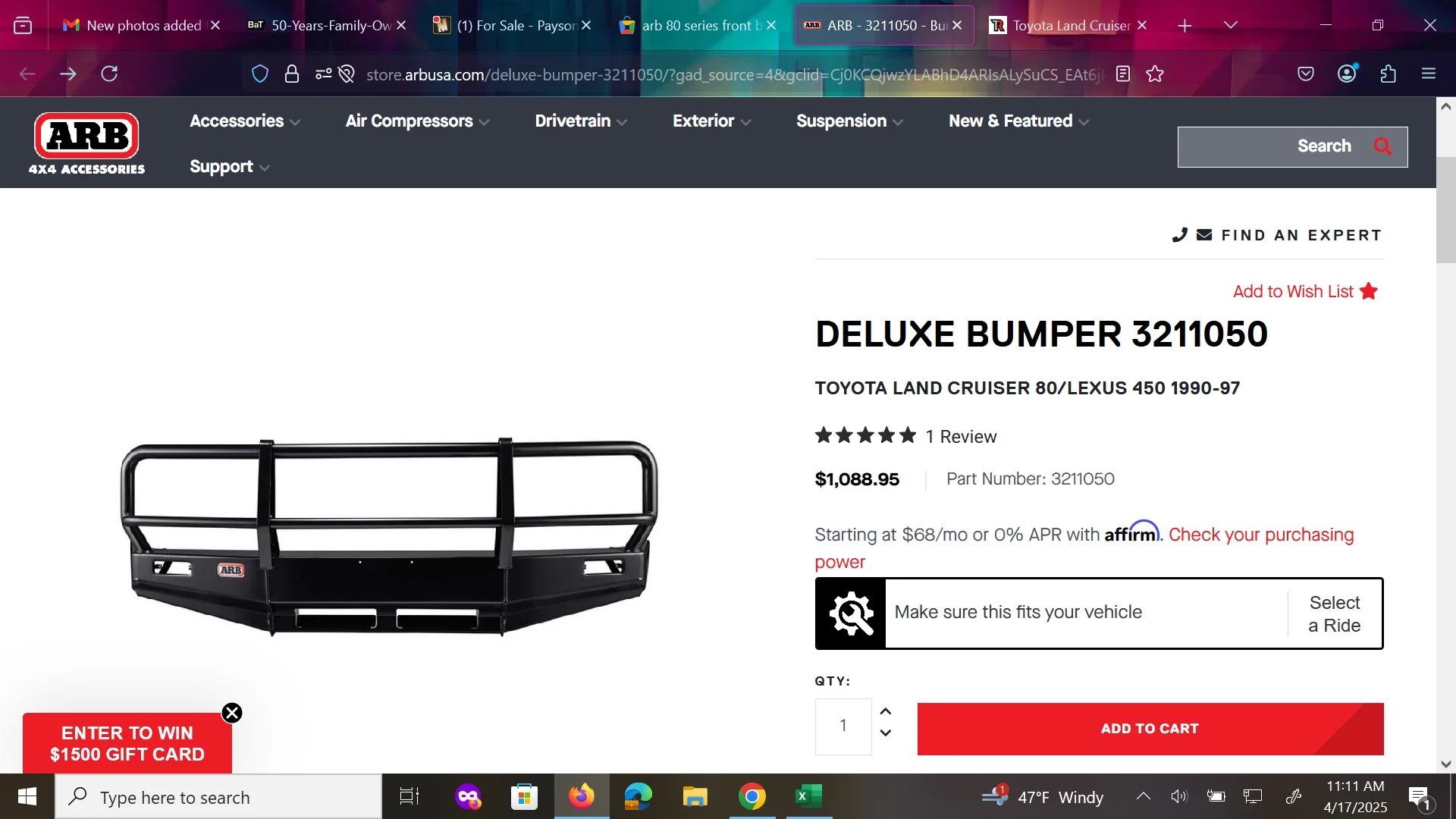The image size is (1456, 819).
Task: Open the Support dropdown
Action: (x=230, y=167)
